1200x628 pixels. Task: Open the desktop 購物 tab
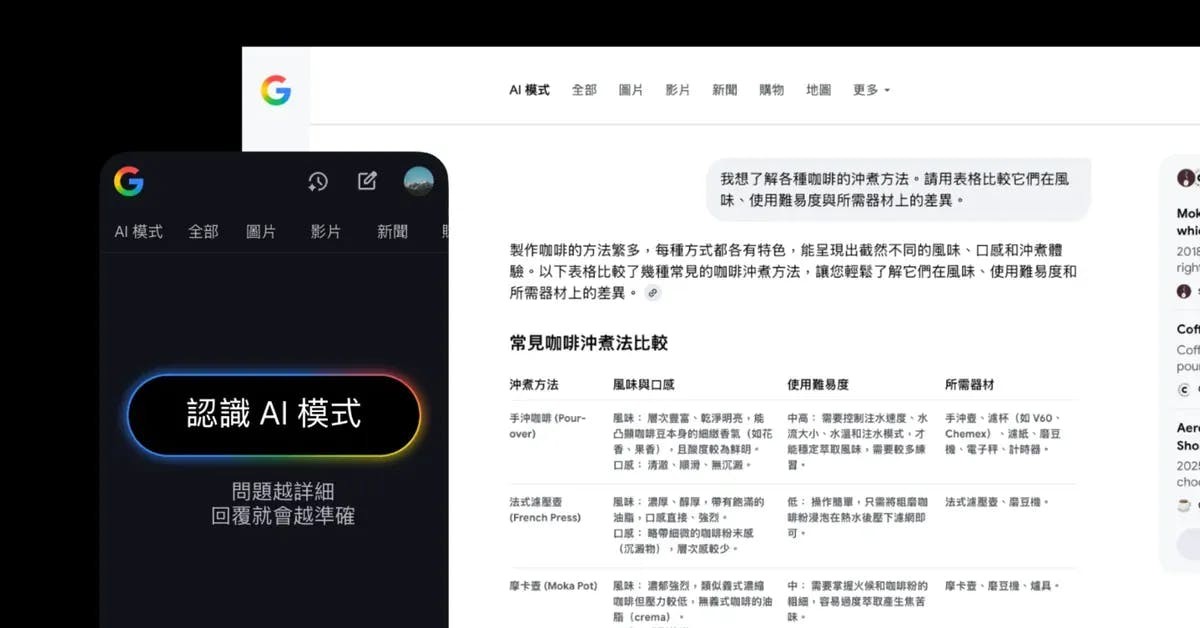click(772, 90)
